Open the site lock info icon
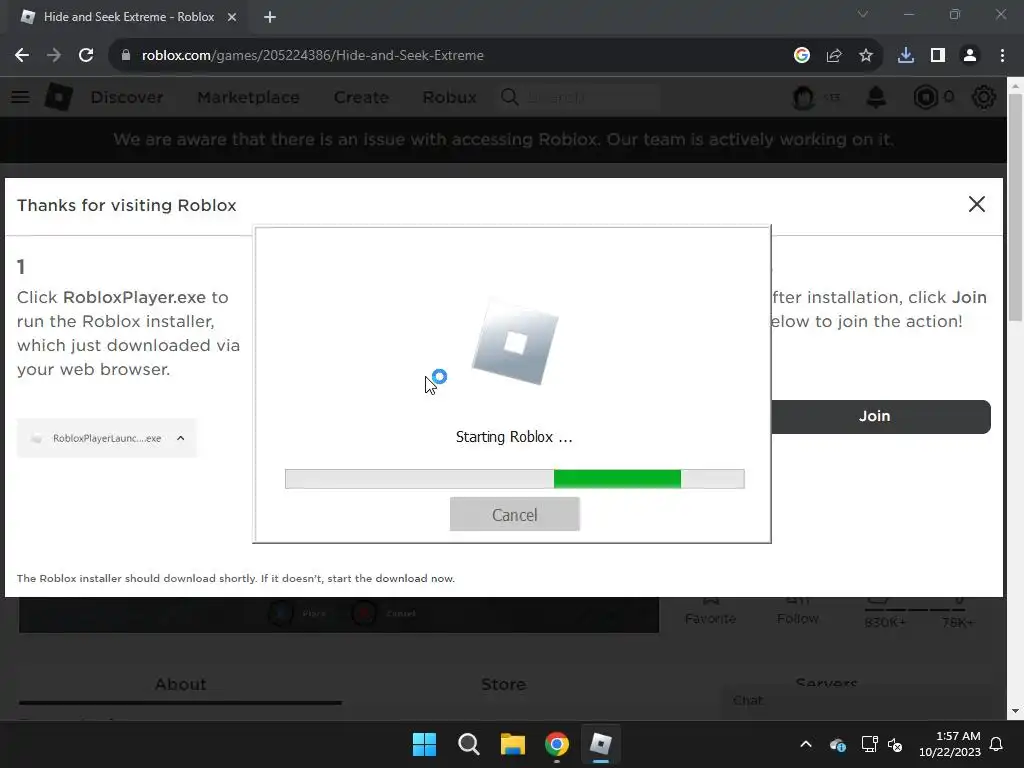 tap(126, 56)
